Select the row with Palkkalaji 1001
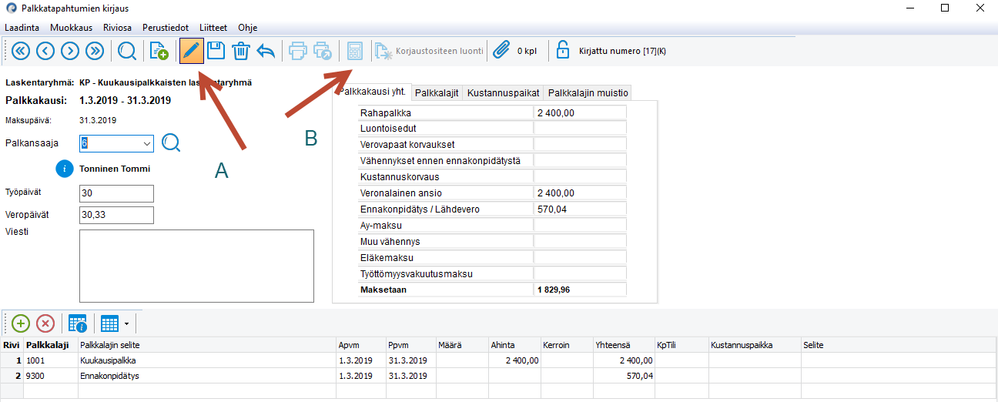This screenshot has width=998, height=402. pyautogui.click(x=499, y=361)
